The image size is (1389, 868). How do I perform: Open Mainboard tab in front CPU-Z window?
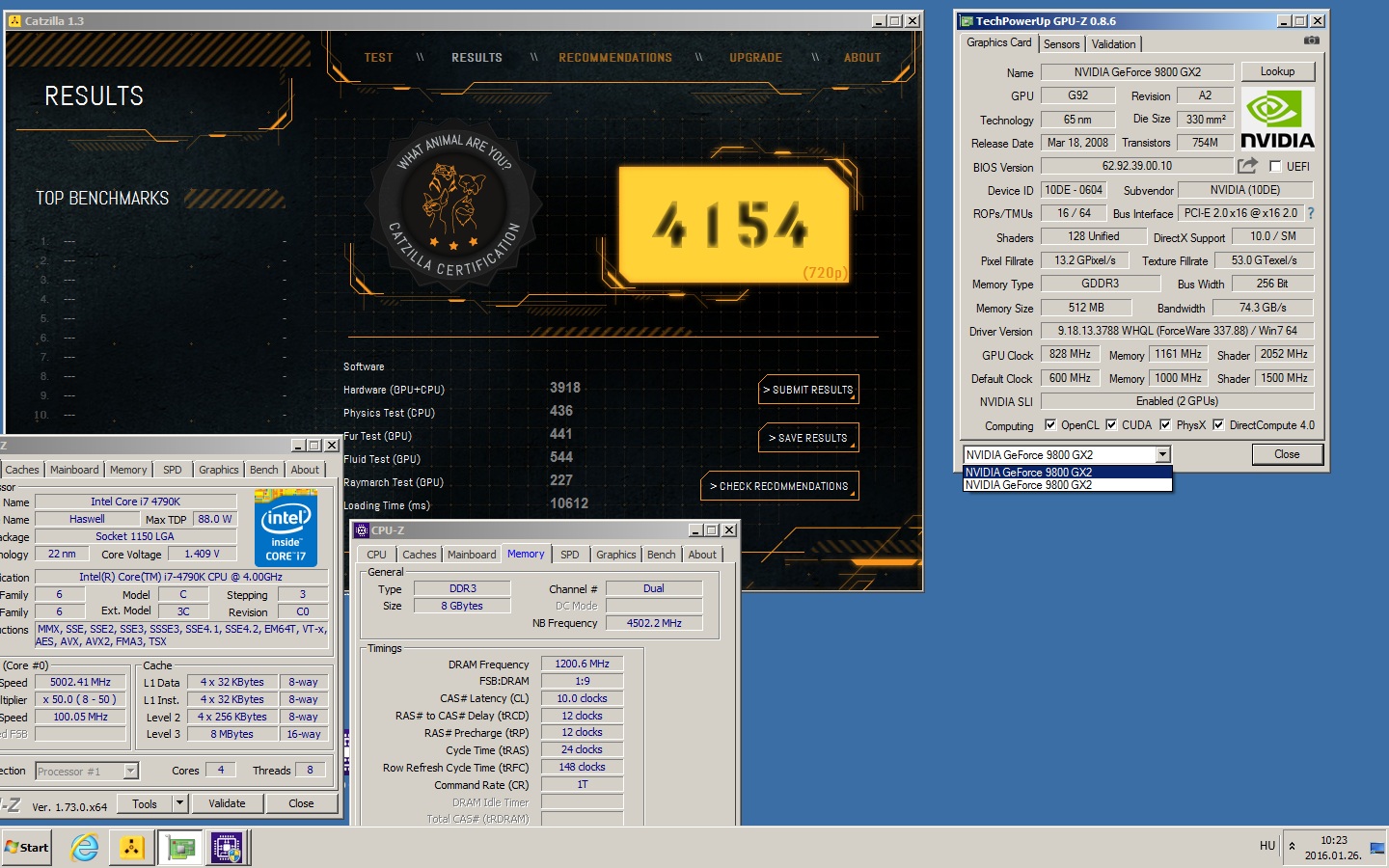click(472, 555)
